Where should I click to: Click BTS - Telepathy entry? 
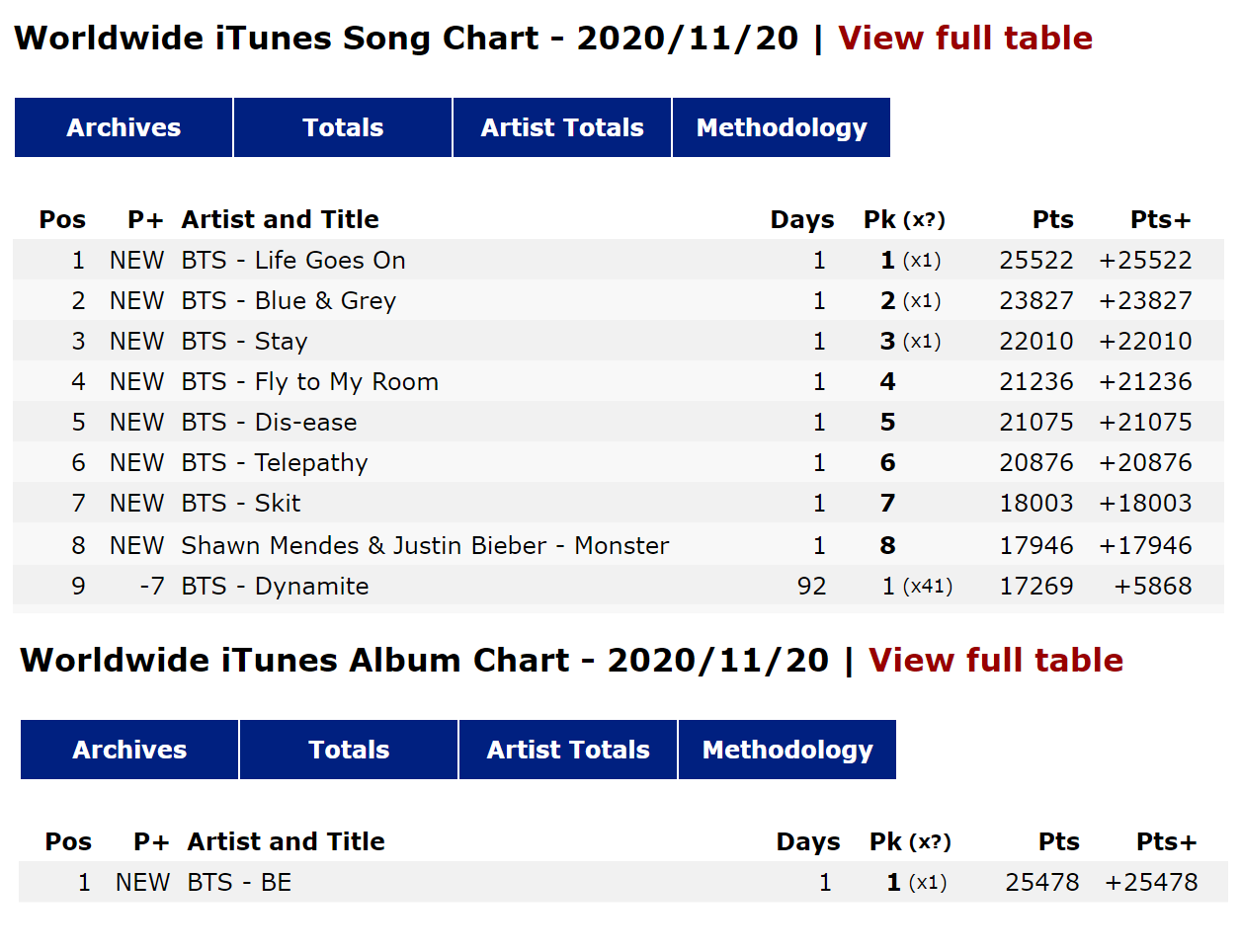(x=275, y=463)
